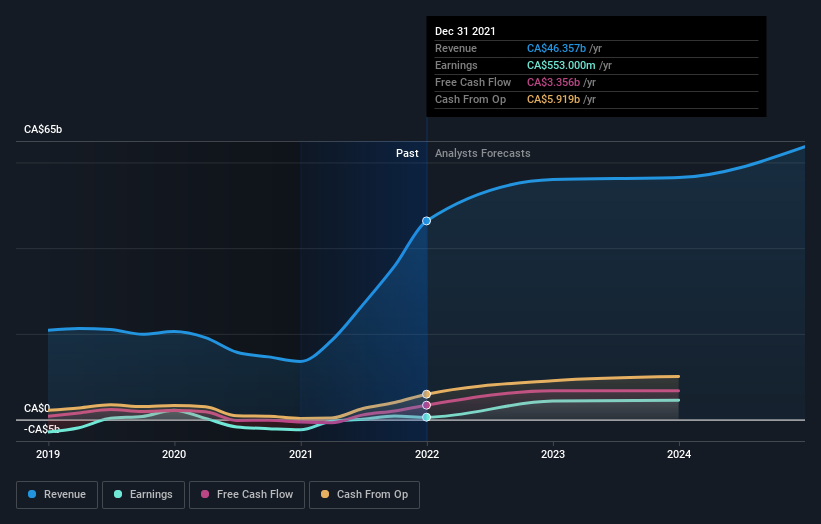Select the 2022 x-axis label
Screen dimensions: 821x524
(x=427, y=454)
